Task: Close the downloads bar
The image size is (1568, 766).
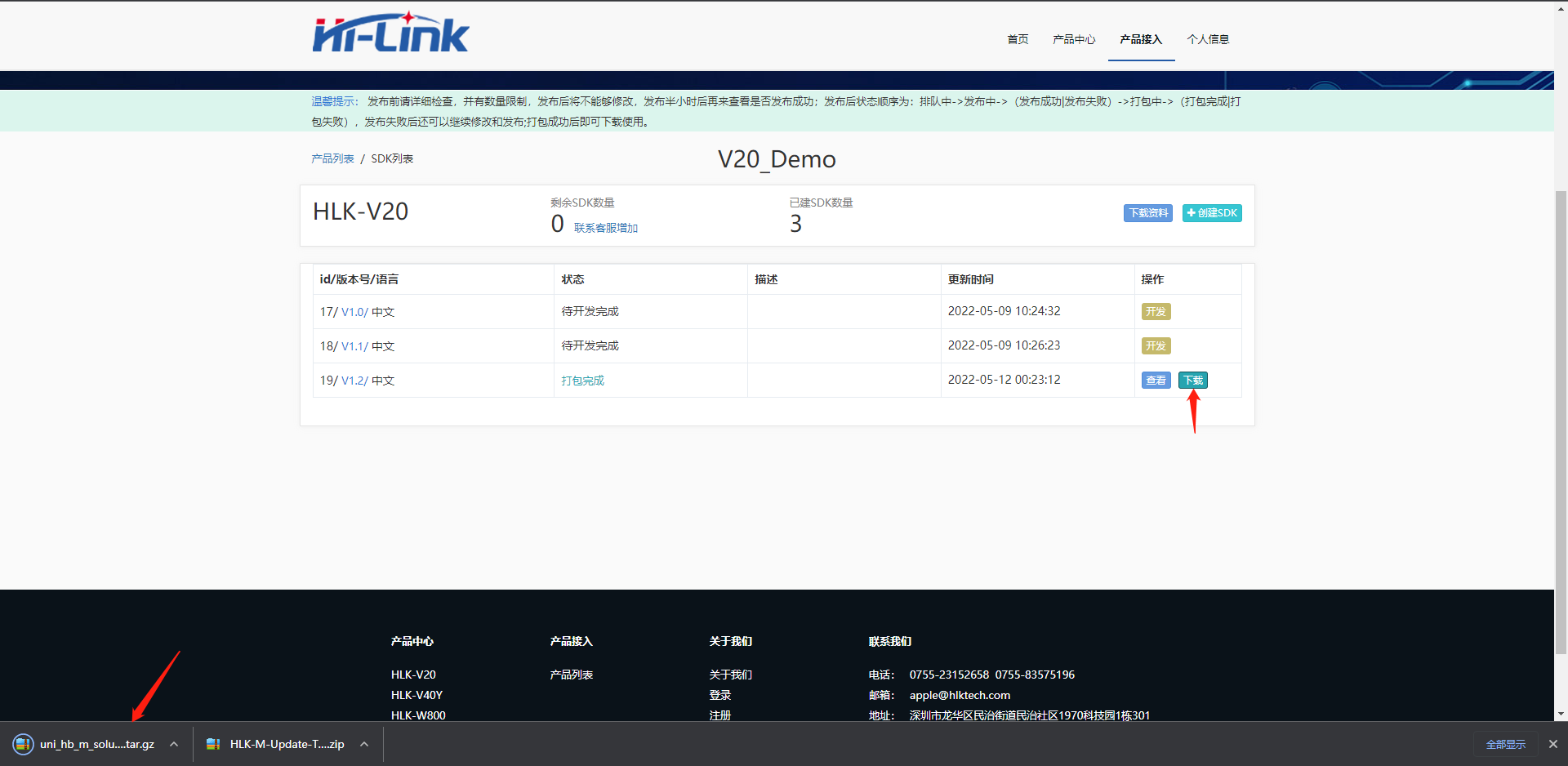Action: click(x=1552, y=744)
